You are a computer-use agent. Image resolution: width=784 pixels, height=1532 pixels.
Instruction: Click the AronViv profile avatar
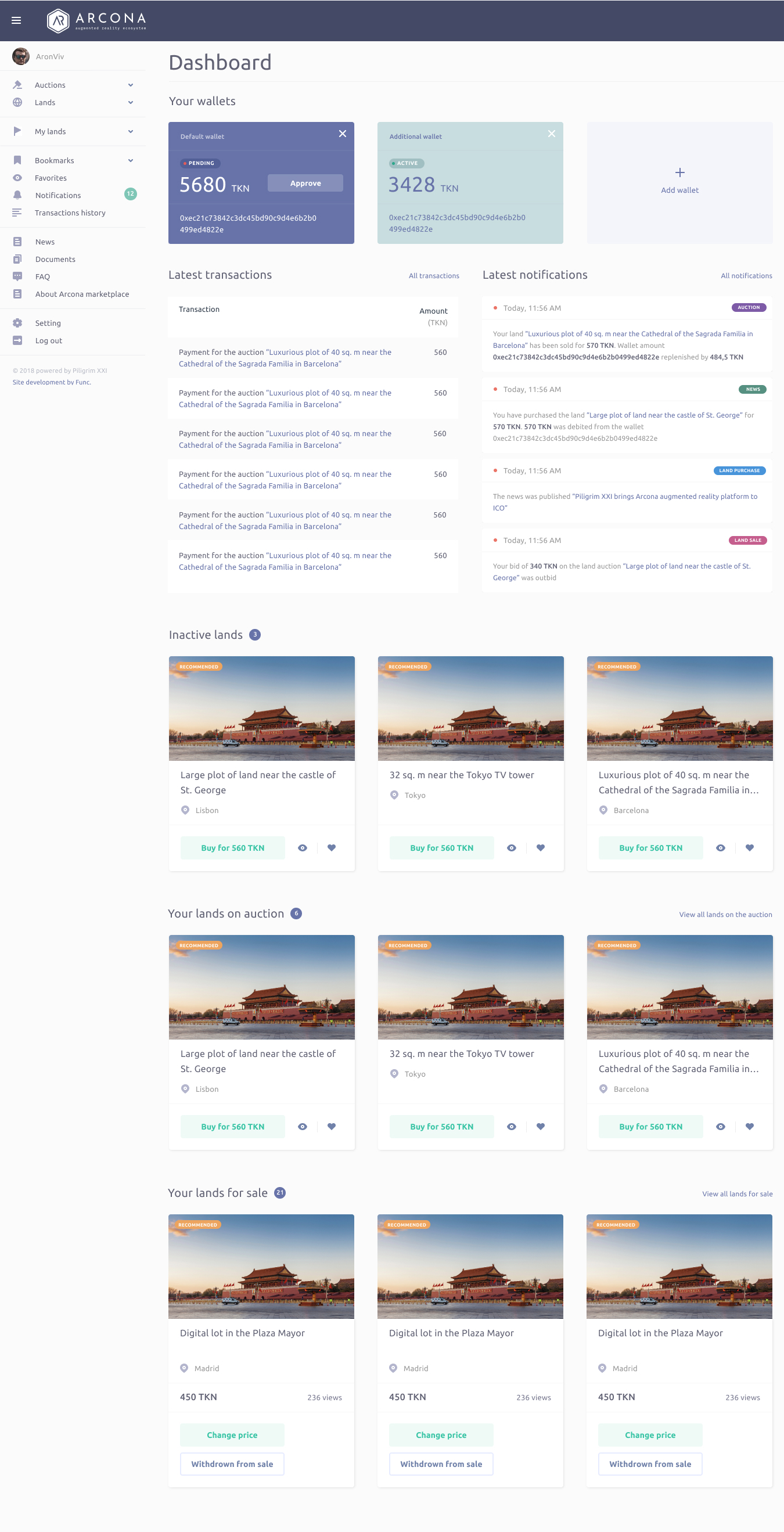pyautogui.click(x=21, y=56)
